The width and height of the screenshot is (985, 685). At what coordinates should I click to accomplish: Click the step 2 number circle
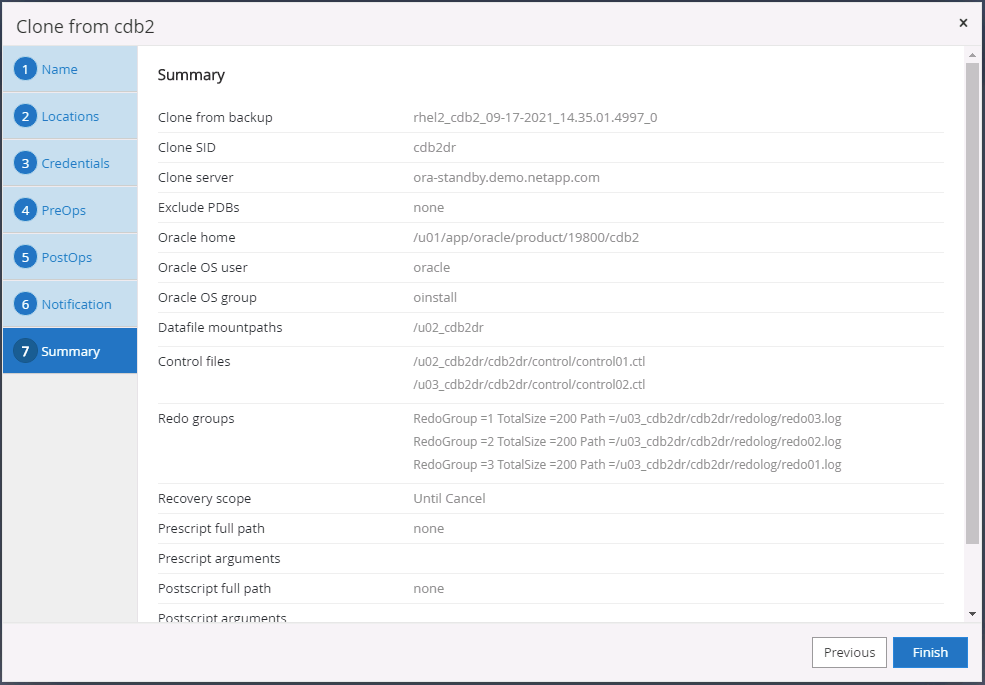(x=26, y=117)
